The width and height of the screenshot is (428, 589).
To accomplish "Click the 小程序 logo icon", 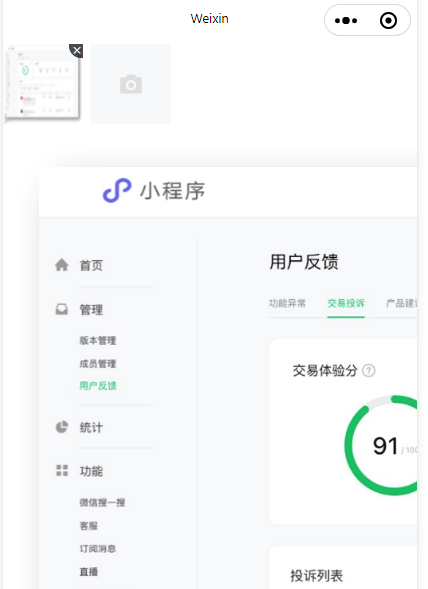I will (x=117, y=190).
